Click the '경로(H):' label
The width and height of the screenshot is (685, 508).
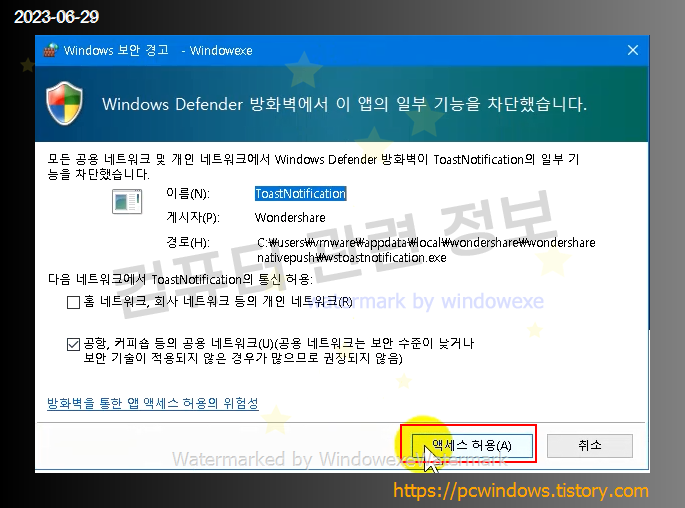pyautogui.click(x=188, y=242)
